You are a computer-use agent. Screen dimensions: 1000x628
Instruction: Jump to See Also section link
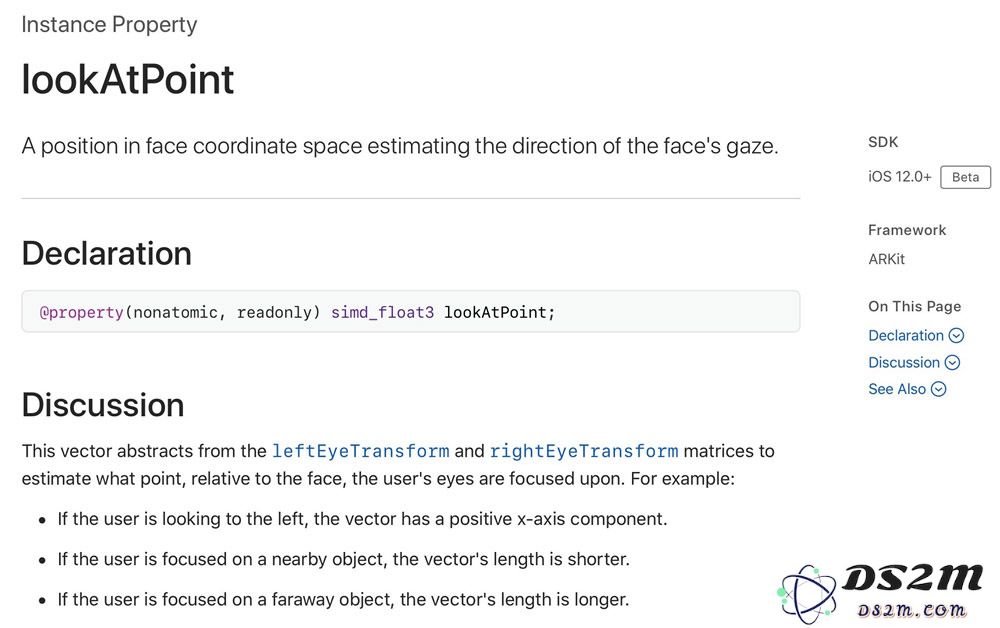(897, 389)
